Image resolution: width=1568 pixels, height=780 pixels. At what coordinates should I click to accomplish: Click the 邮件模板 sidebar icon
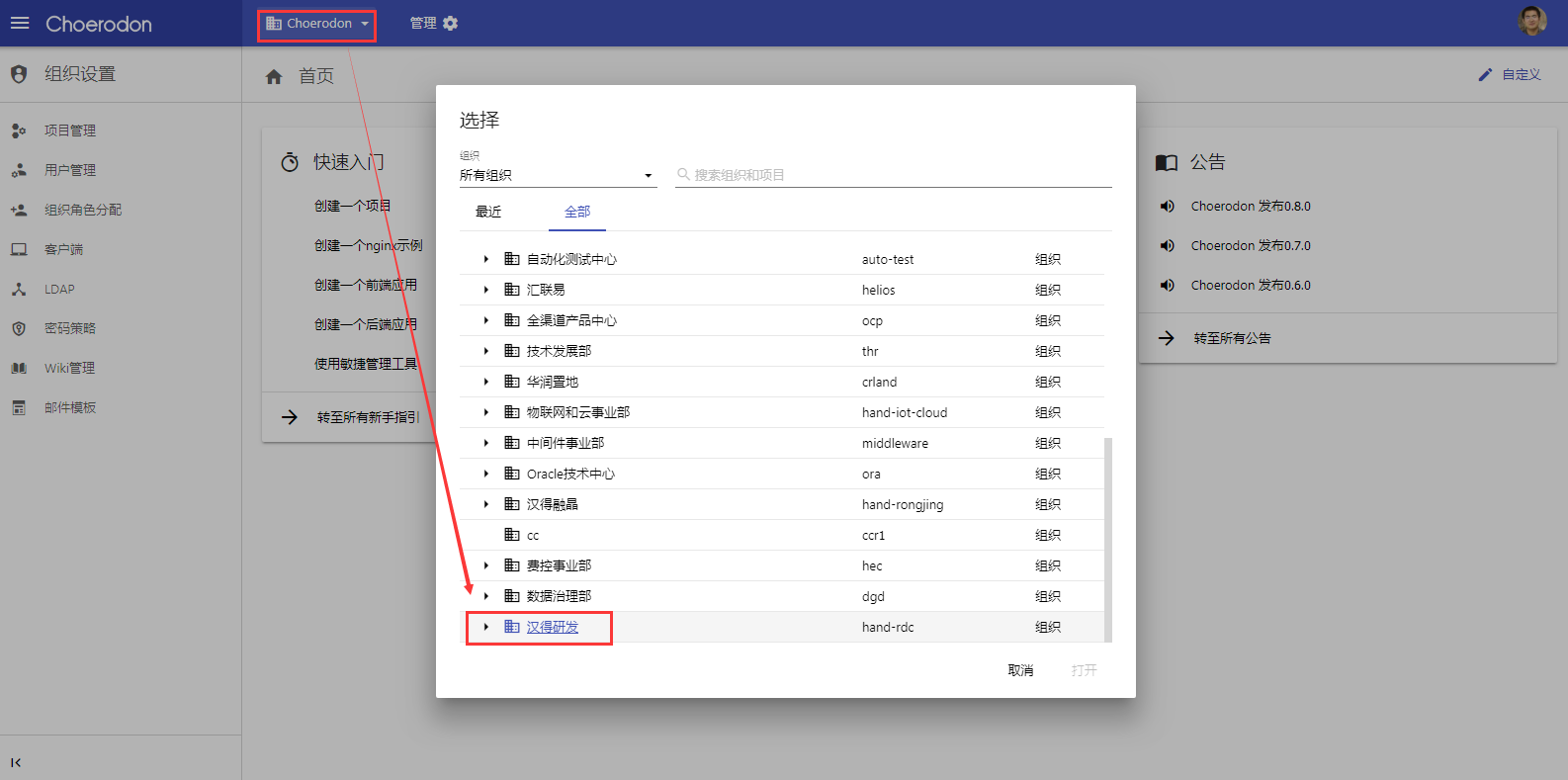[x=19, y=407]
